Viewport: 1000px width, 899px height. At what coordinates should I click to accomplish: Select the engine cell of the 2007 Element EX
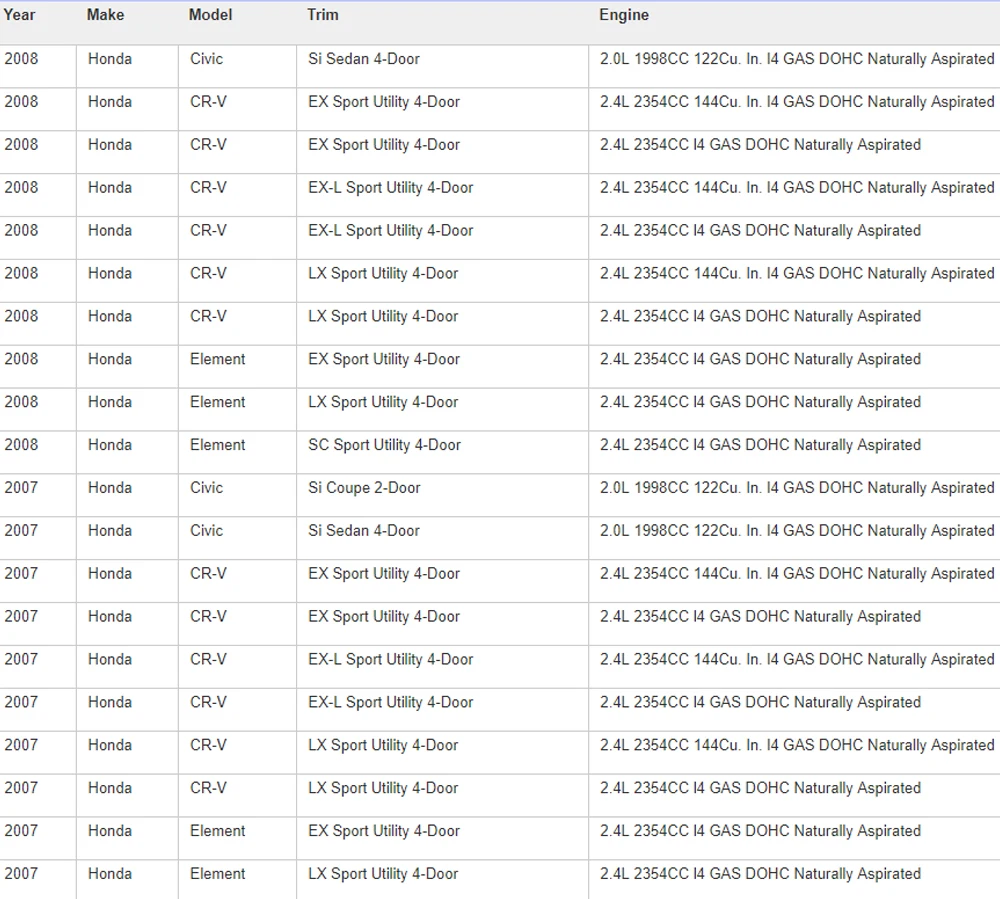(760, 831)
